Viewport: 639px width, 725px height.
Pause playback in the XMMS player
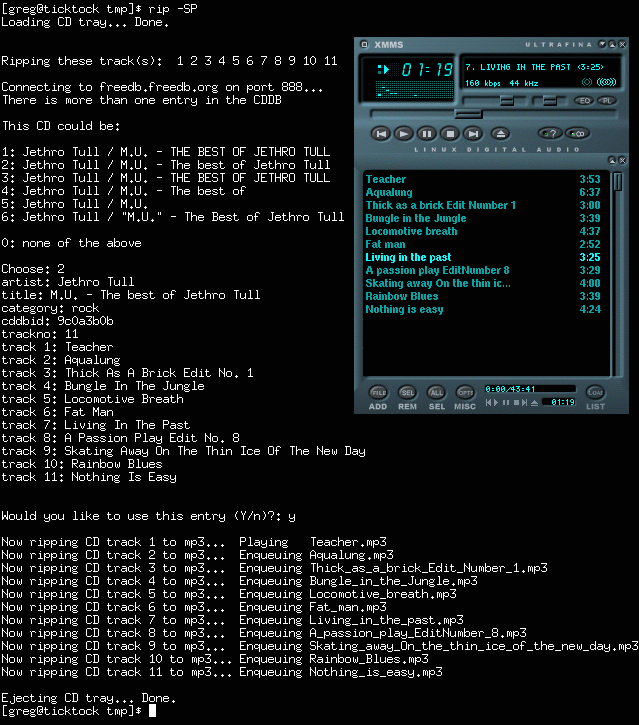427,133
